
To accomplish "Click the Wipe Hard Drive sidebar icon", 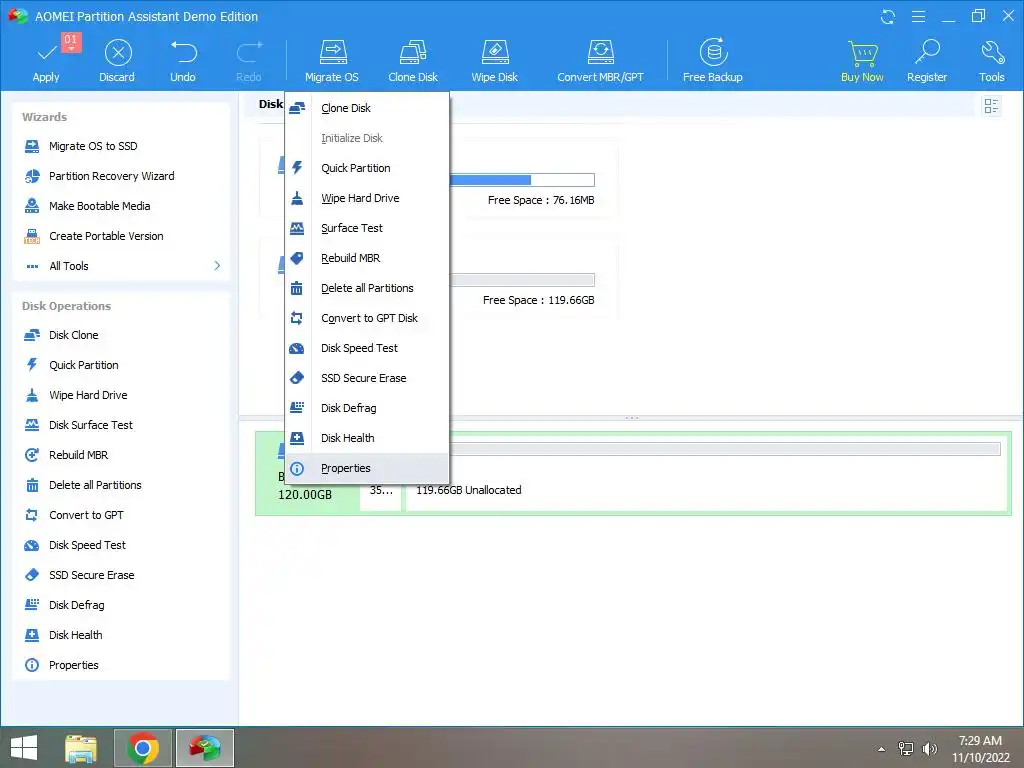I will tap(32, 395).
